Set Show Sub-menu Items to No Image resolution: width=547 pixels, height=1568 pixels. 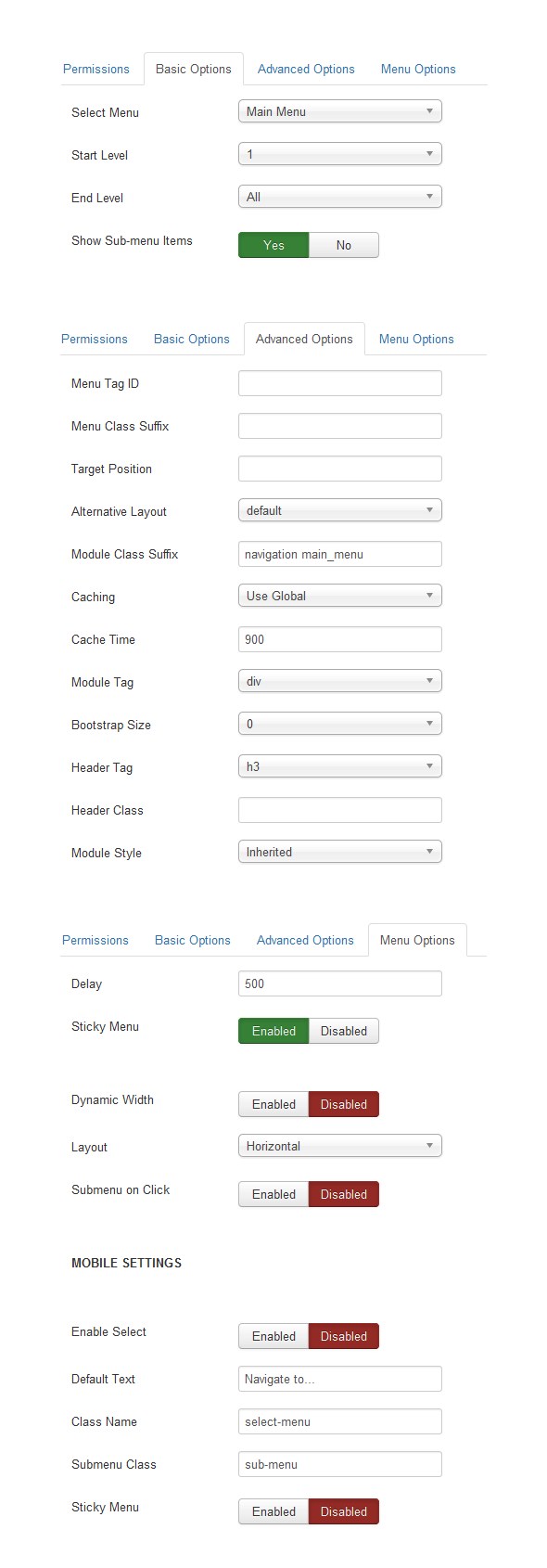pyautogui.click(x=344, y=245)
